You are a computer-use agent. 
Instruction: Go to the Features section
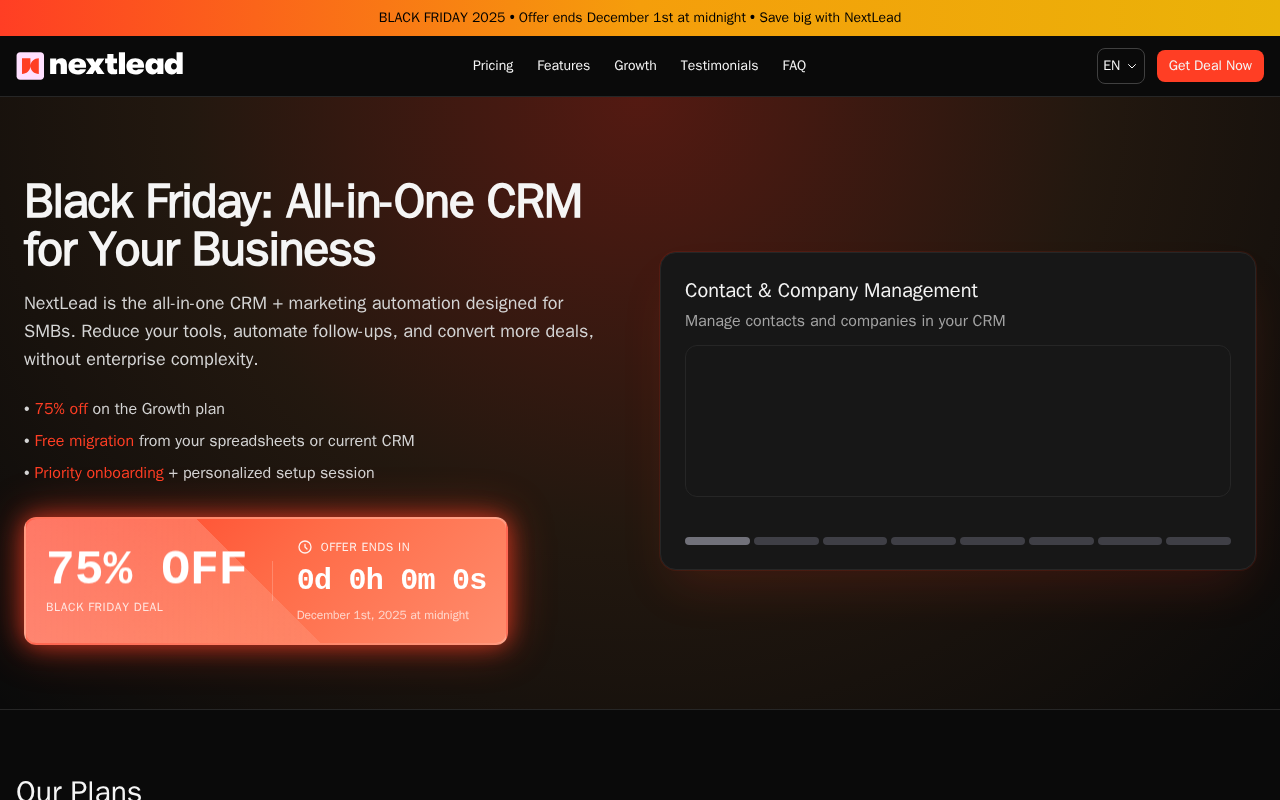point(563,66)
